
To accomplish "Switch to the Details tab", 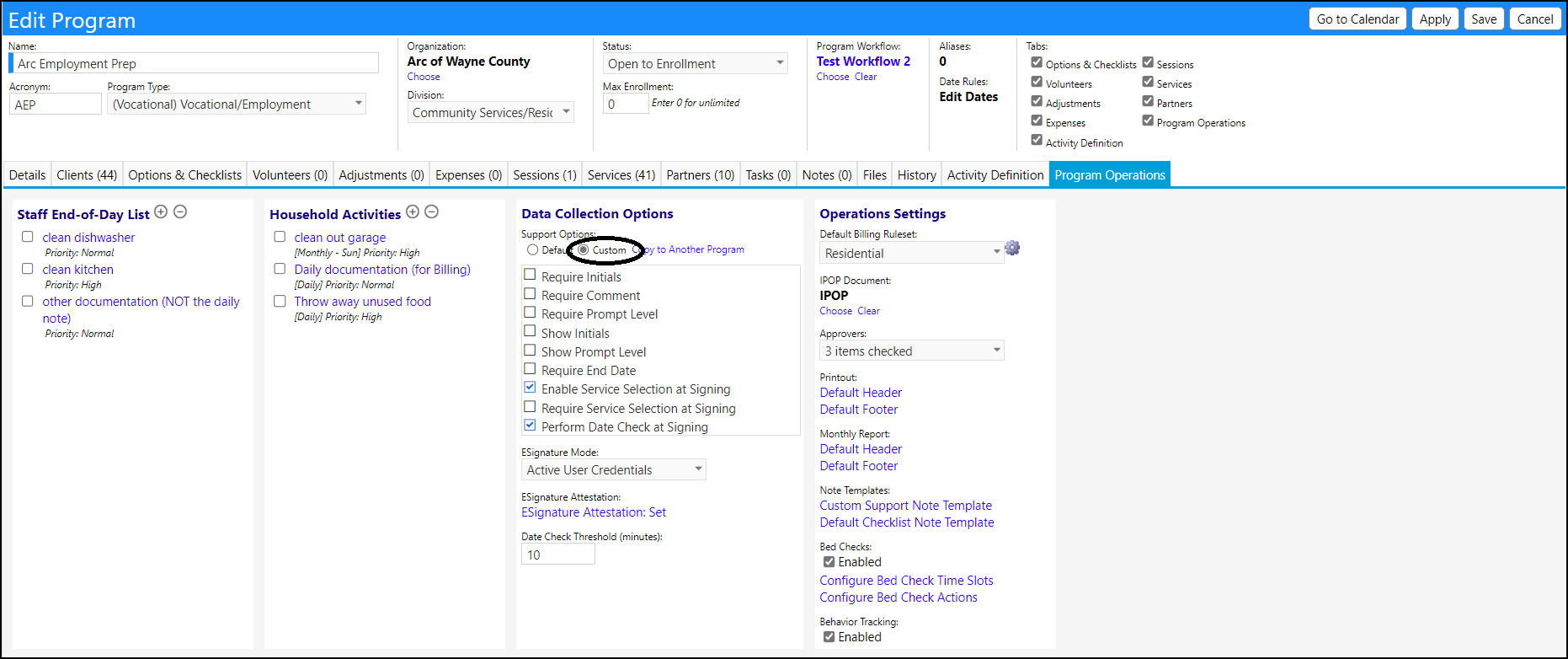I will (x=28, y=174).
